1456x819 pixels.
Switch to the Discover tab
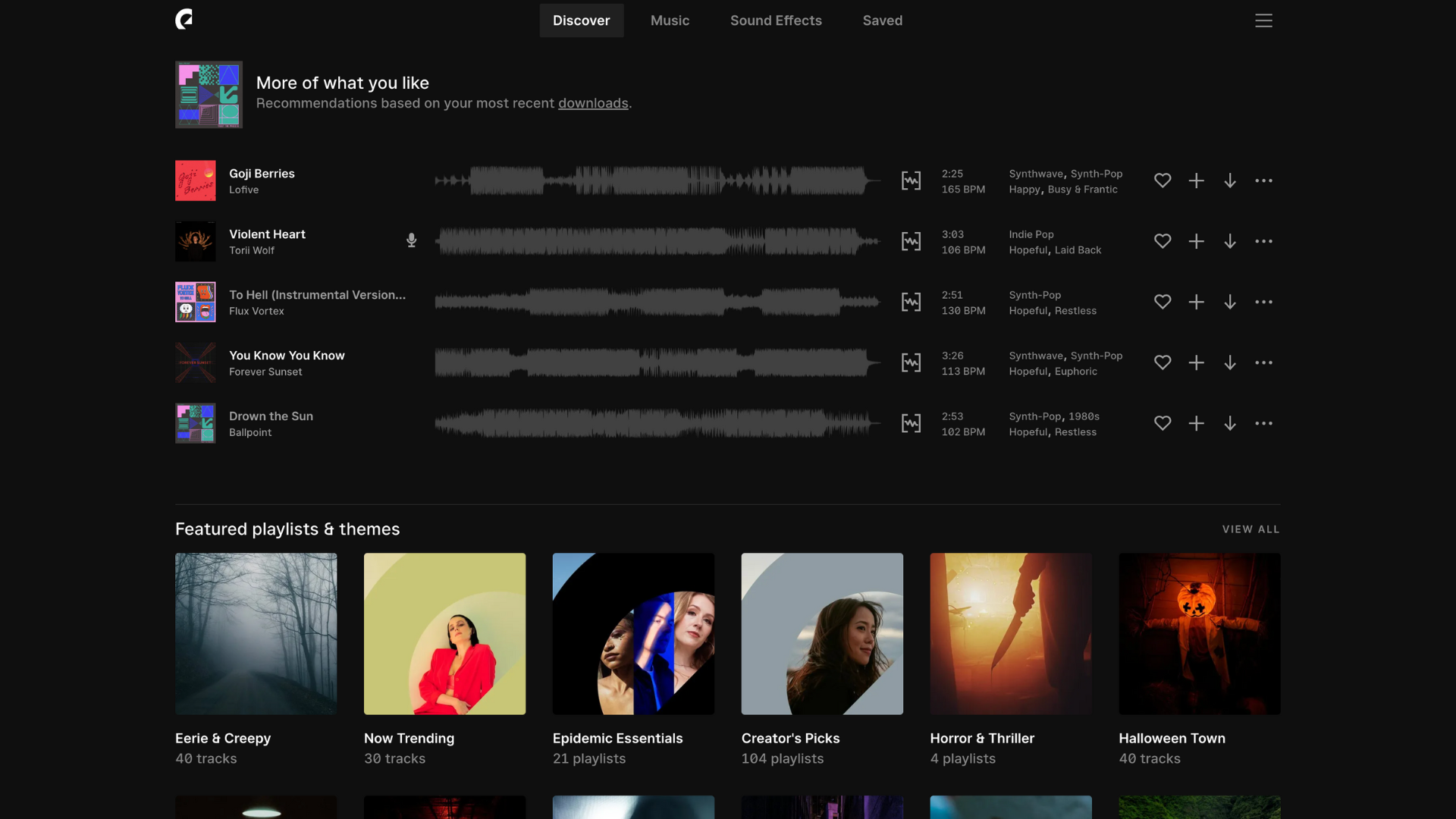tap(581, 20)
